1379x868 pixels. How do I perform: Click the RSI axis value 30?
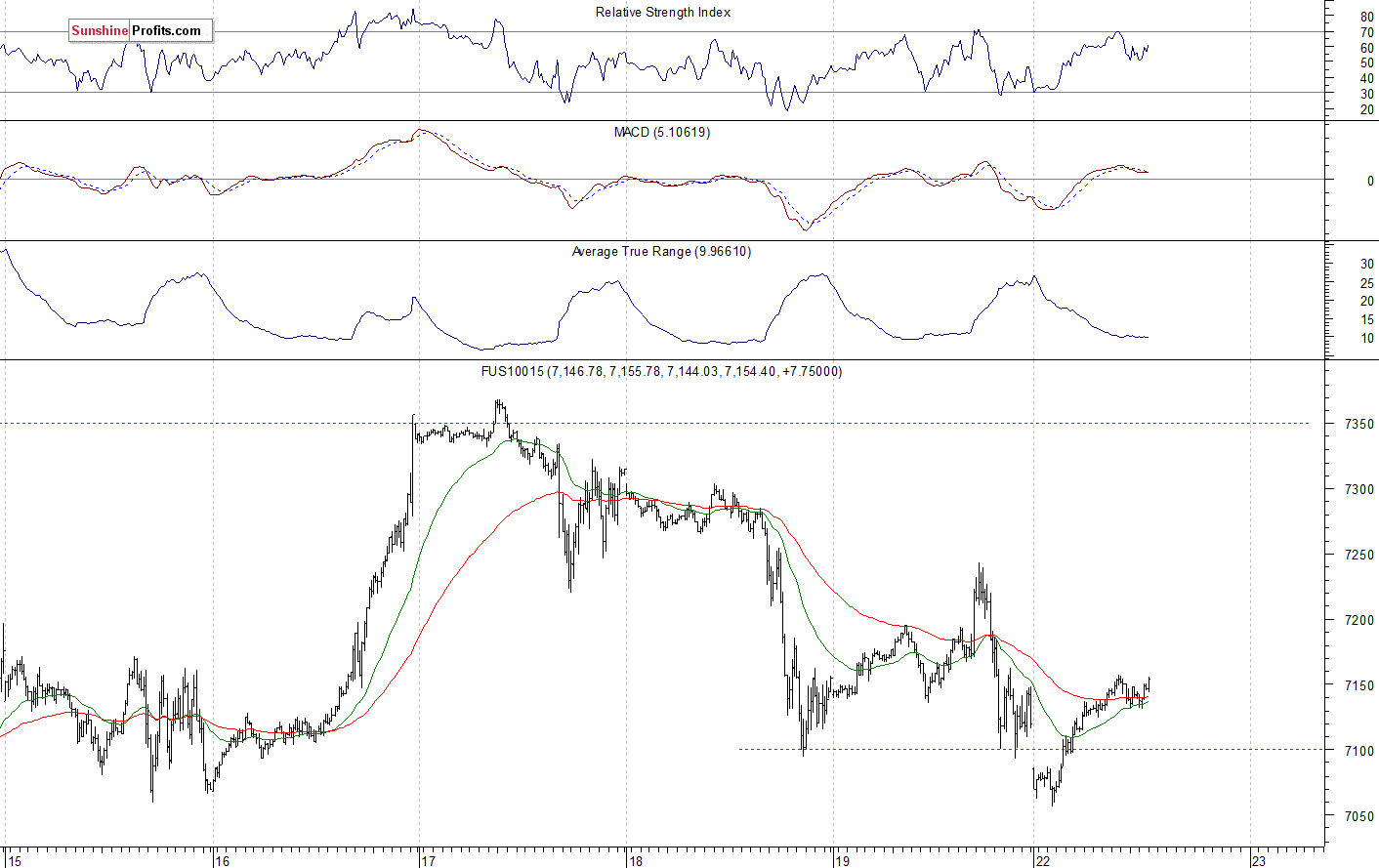tap(1366, 95)
